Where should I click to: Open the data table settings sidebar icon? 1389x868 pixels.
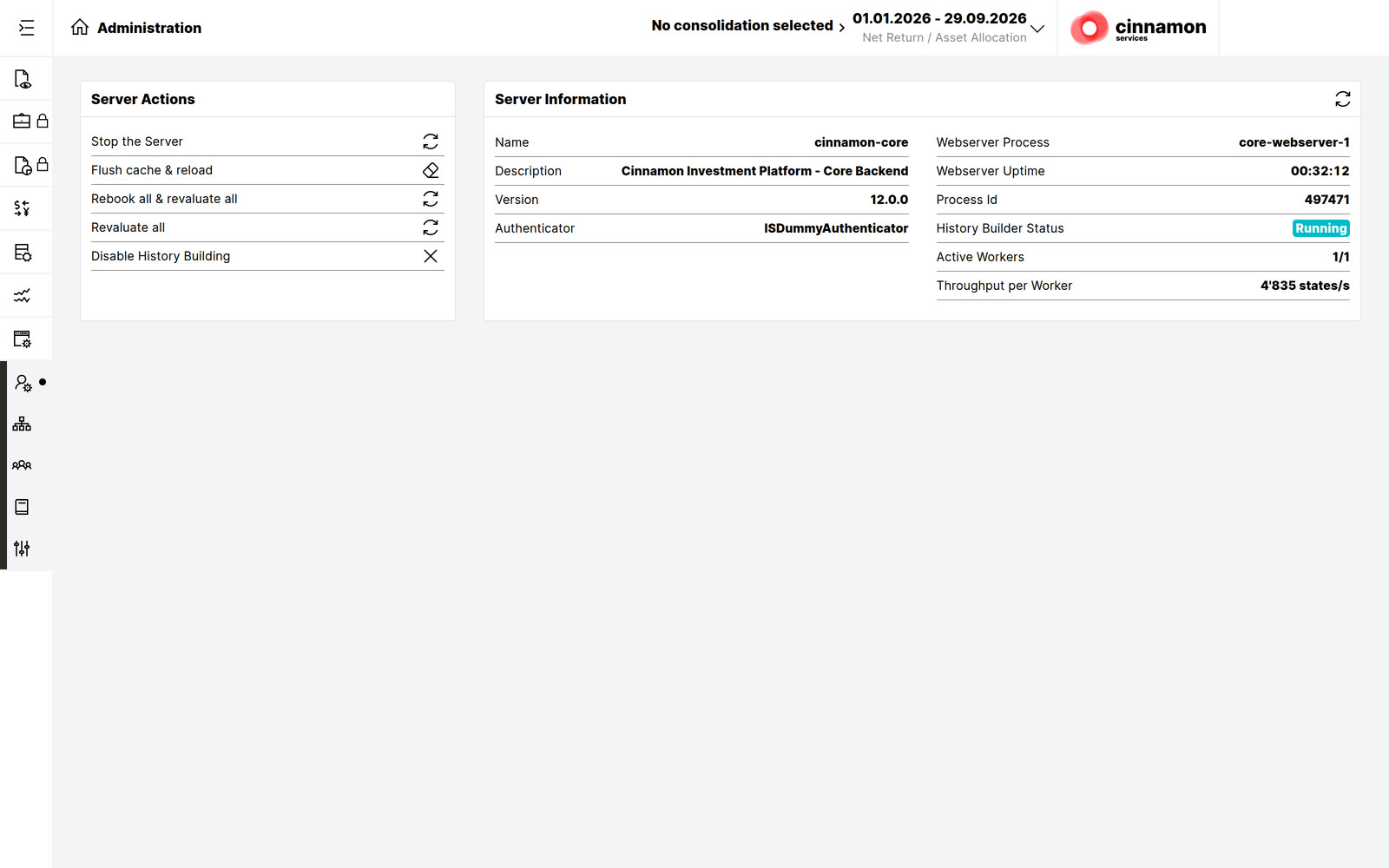(x=23, y=252)
